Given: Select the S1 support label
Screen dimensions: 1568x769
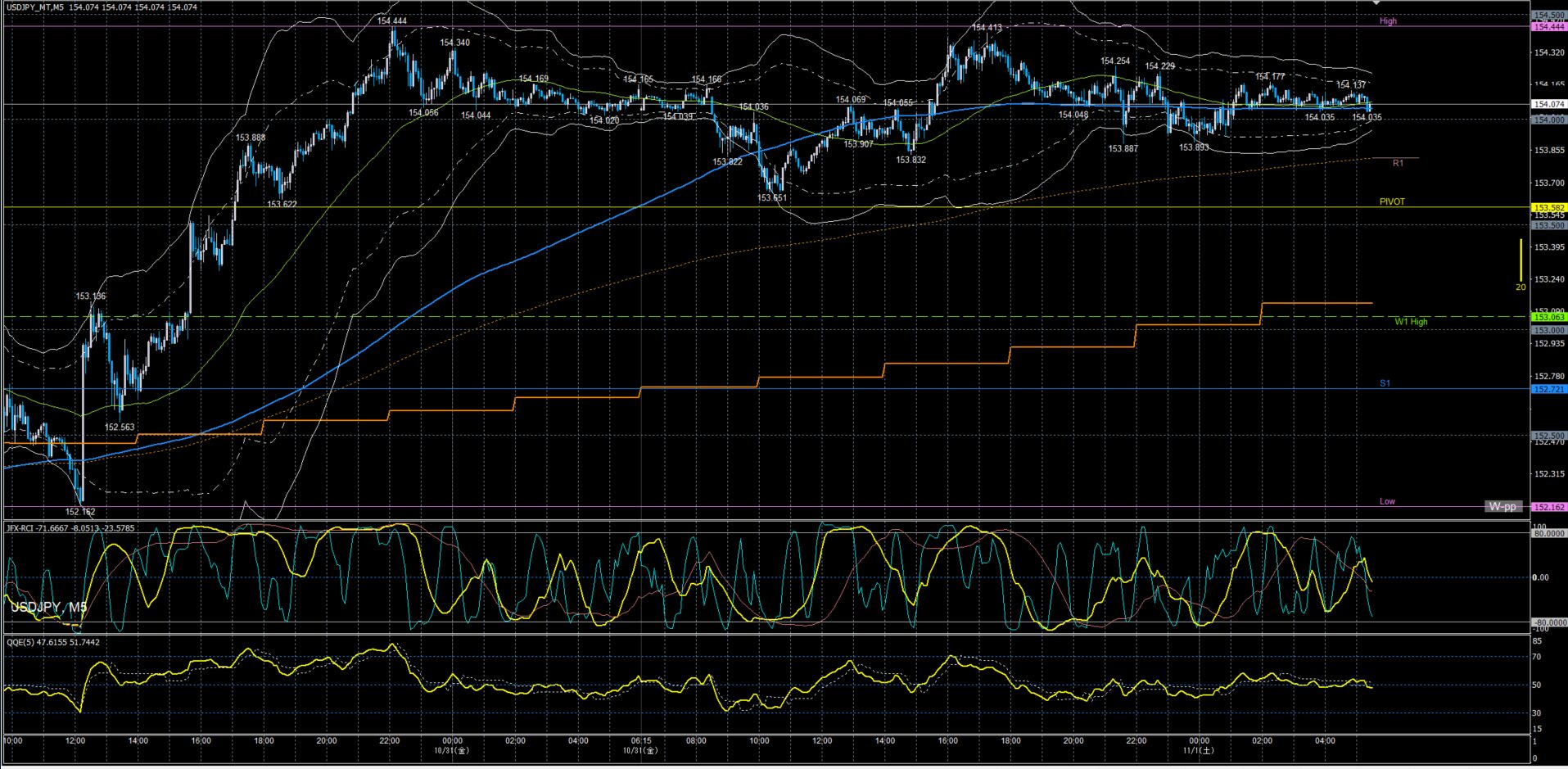Looking at the screenshot, I should (x=1385, y=383).
